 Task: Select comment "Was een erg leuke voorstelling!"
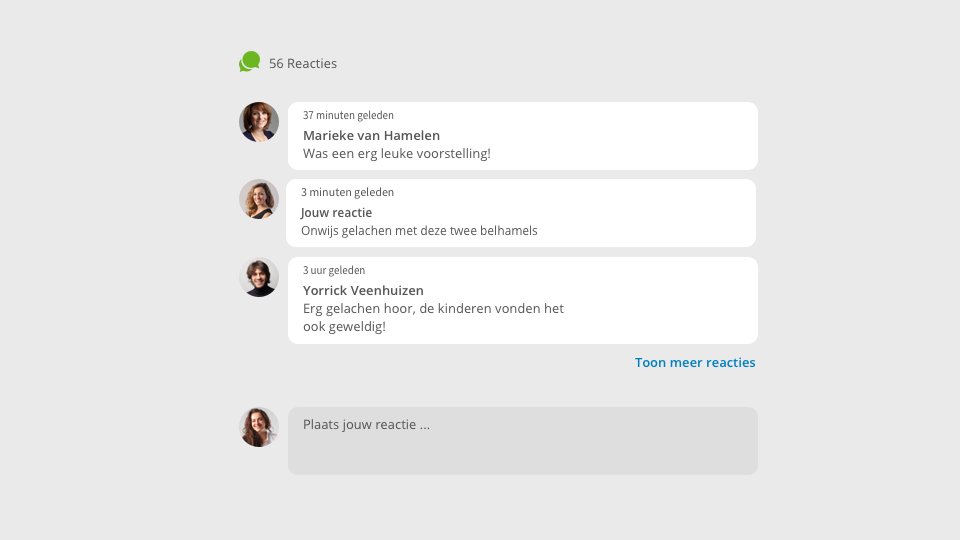(397, 154)
